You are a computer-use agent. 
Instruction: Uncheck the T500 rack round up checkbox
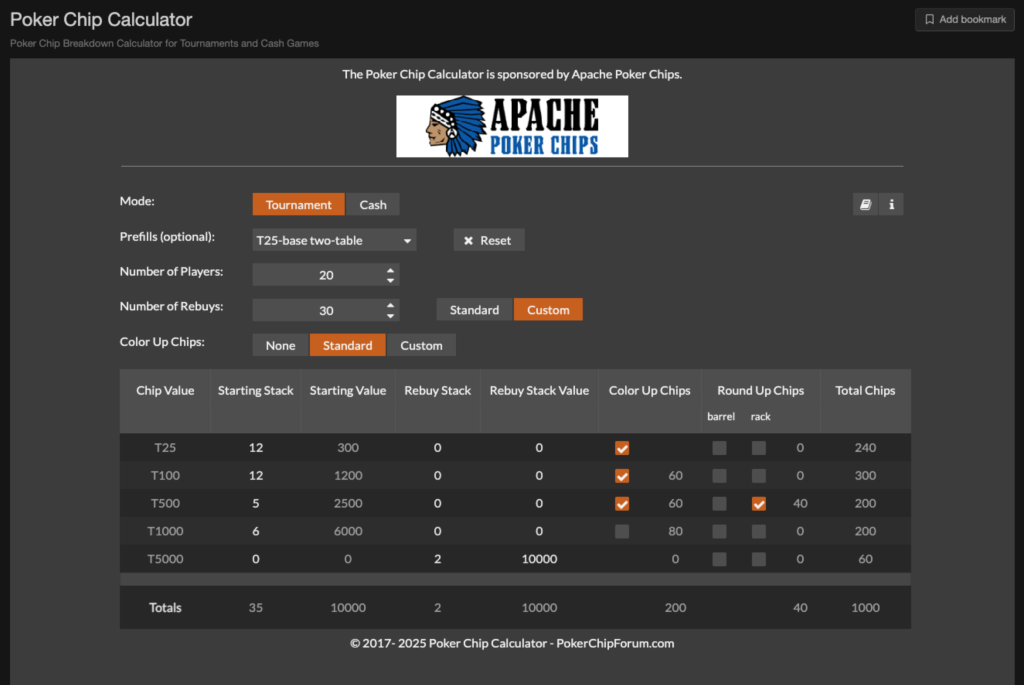[x=759, y=504]
